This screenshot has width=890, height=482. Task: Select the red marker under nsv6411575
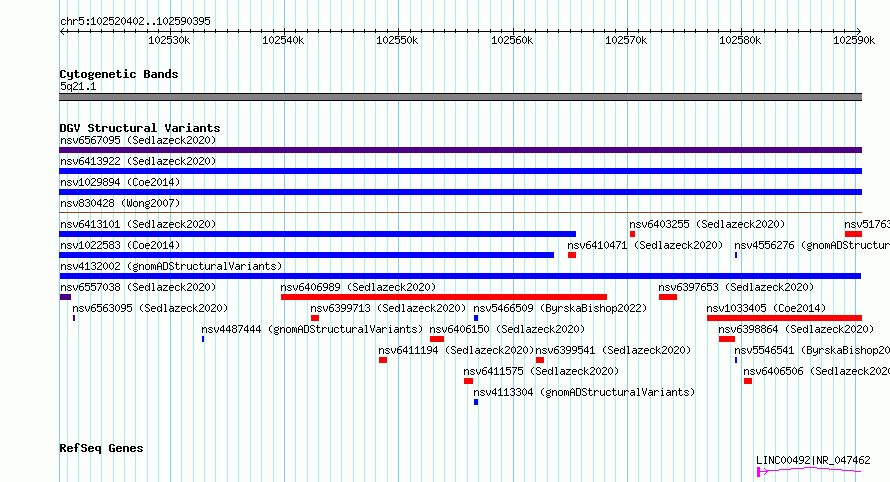(x=468, y=381)
